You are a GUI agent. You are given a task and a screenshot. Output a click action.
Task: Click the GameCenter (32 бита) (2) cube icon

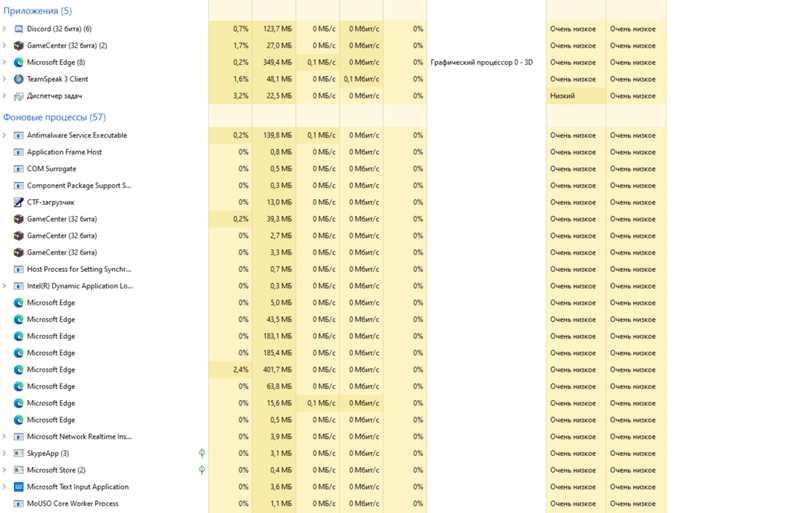(x=18, y=46)
